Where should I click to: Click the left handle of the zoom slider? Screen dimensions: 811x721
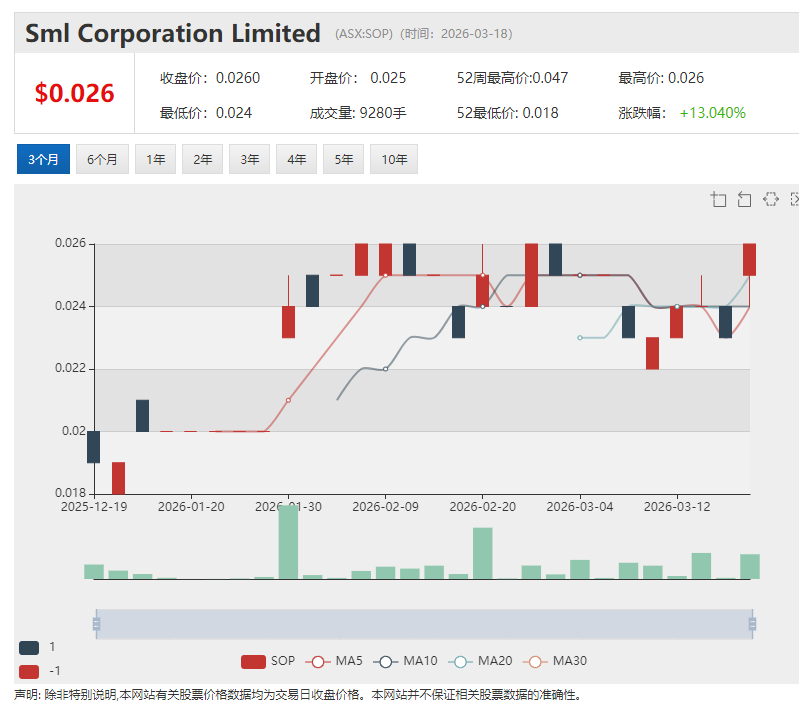pos(96,624)
